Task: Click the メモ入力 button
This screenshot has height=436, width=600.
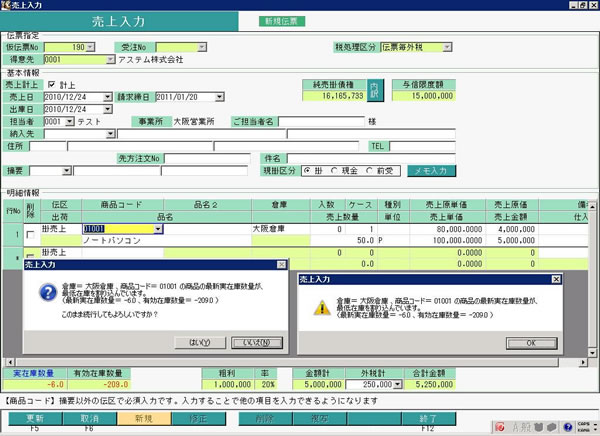Action: tap(432, 171)
